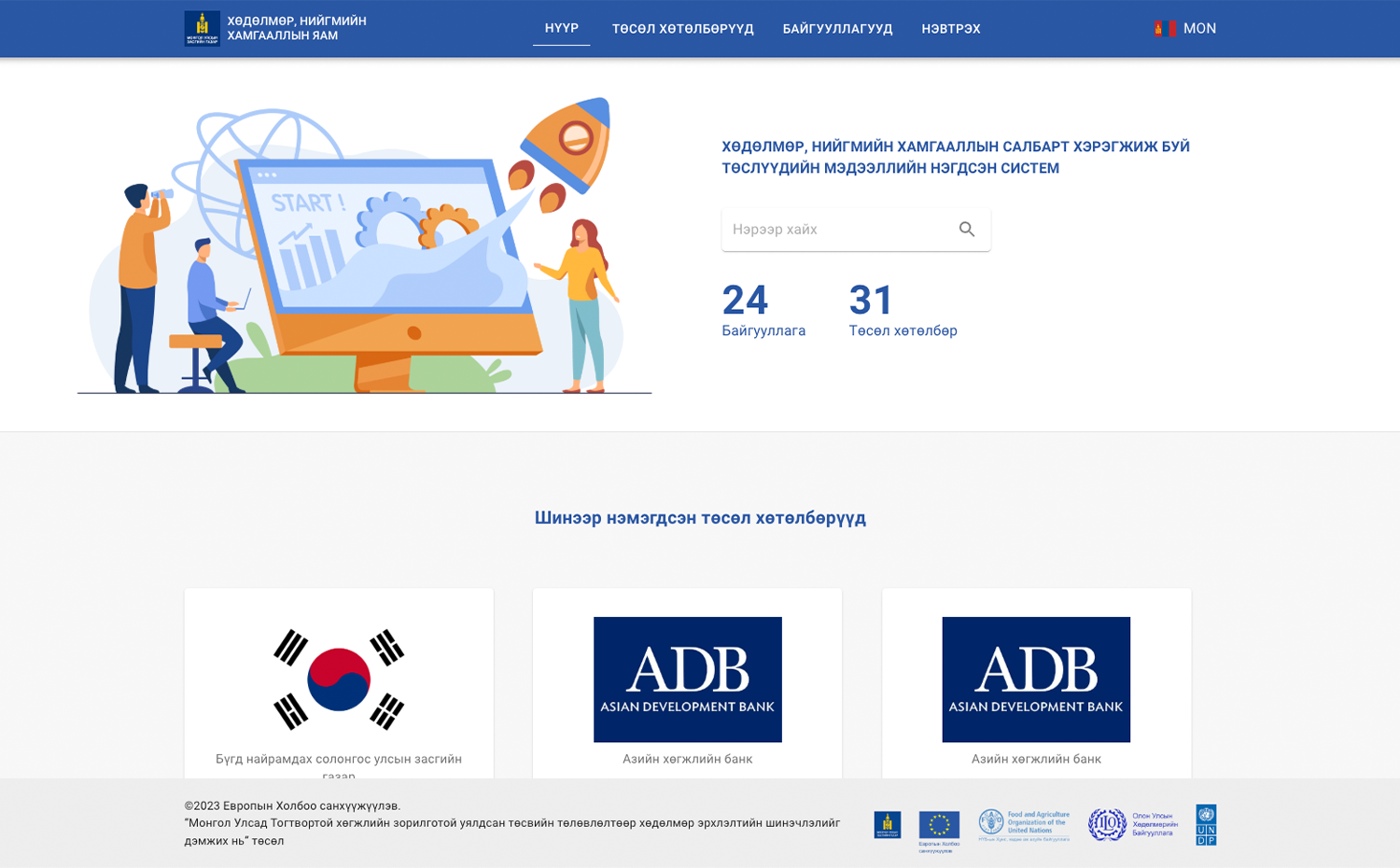1400x868 pixels.
Task: Click the НЭВТРЭХ login menu item
Action: 951,28
